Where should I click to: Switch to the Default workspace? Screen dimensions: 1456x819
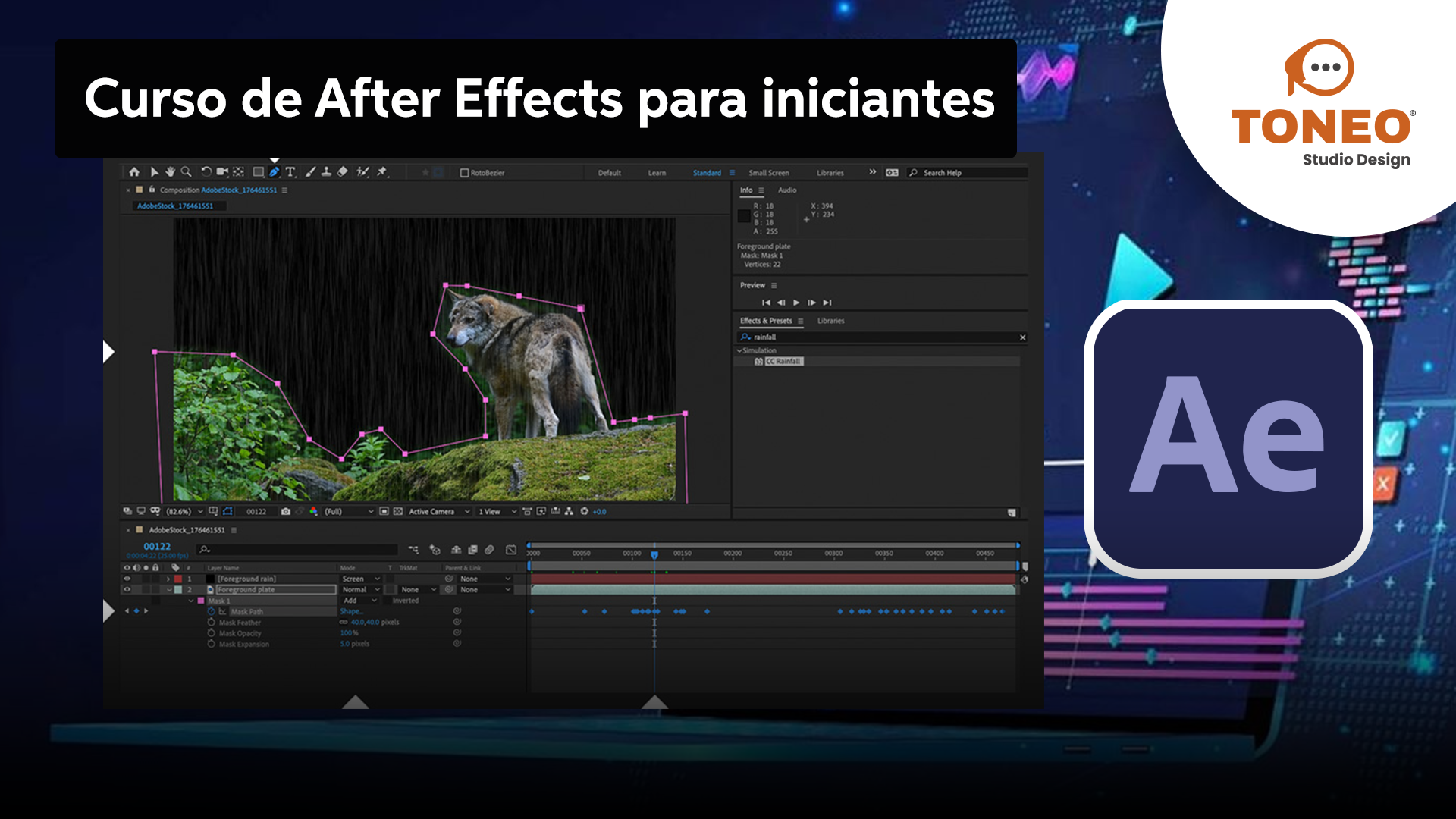(x=609, y=173)
